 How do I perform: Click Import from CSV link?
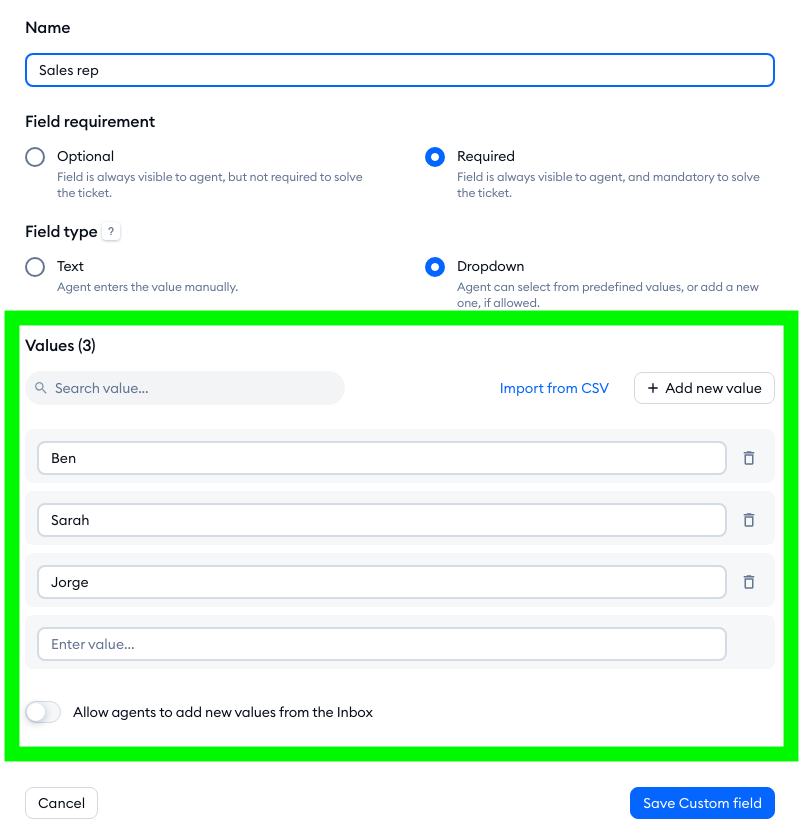coord(554,388)
